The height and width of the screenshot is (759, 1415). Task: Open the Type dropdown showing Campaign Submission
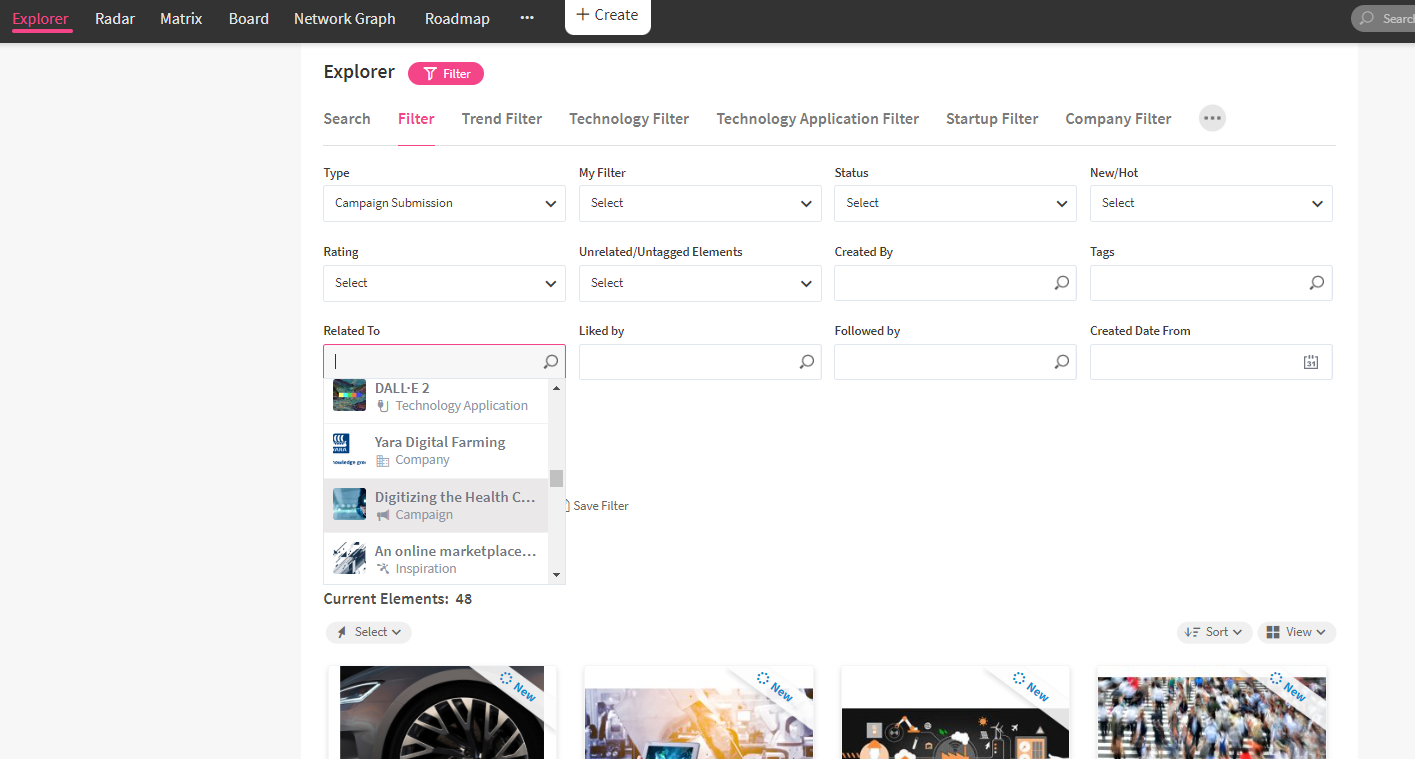click(x=444, y=203)
